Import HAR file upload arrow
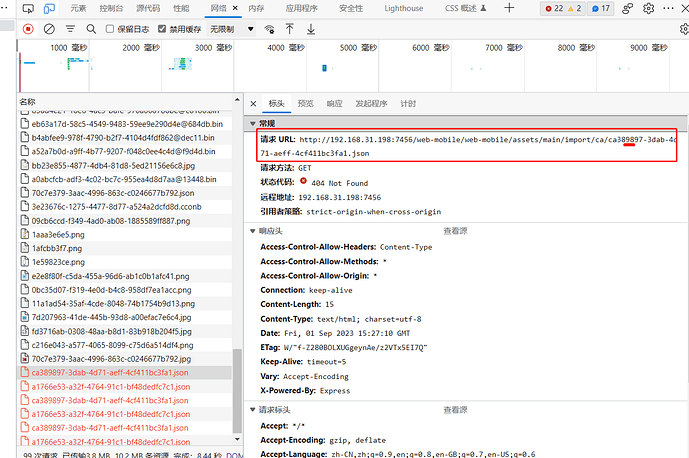 [x=290, y=29]
